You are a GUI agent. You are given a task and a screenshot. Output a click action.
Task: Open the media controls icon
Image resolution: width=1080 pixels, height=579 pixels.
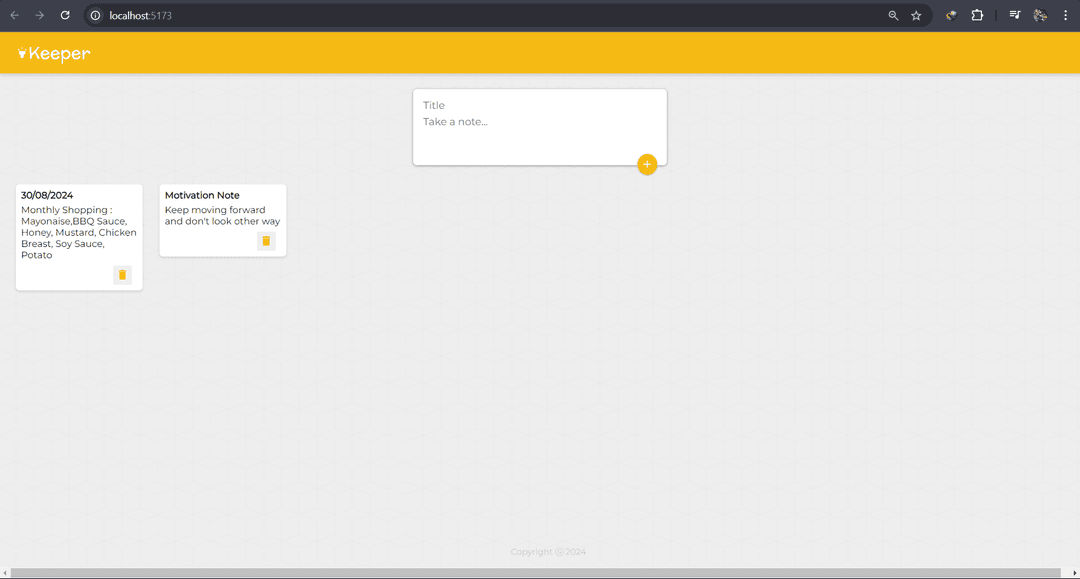tap(1014, 15)
